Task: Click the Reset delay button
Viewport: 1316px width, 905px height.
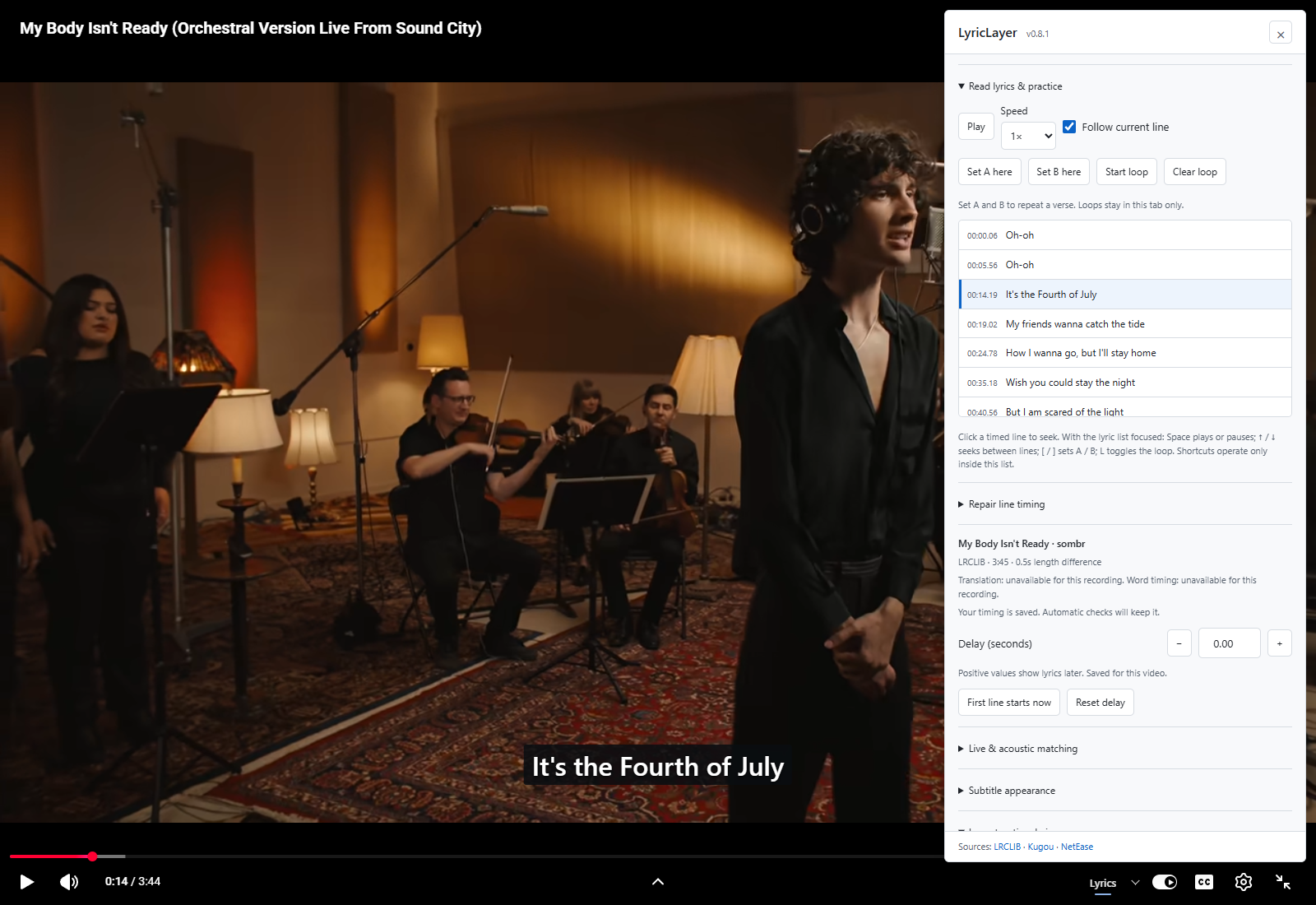Action: (x=1101, y=703)
